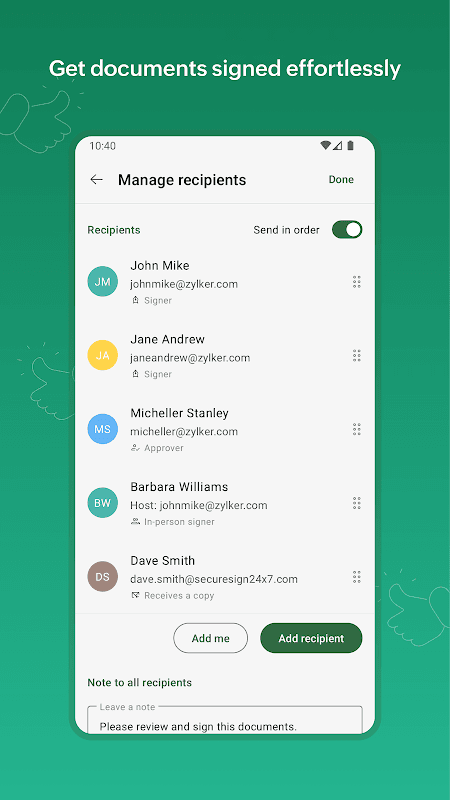The height and width of the screenshot is (800, 450).
Task: Click the Recipients section heading
Action: (x=113, y=230)
